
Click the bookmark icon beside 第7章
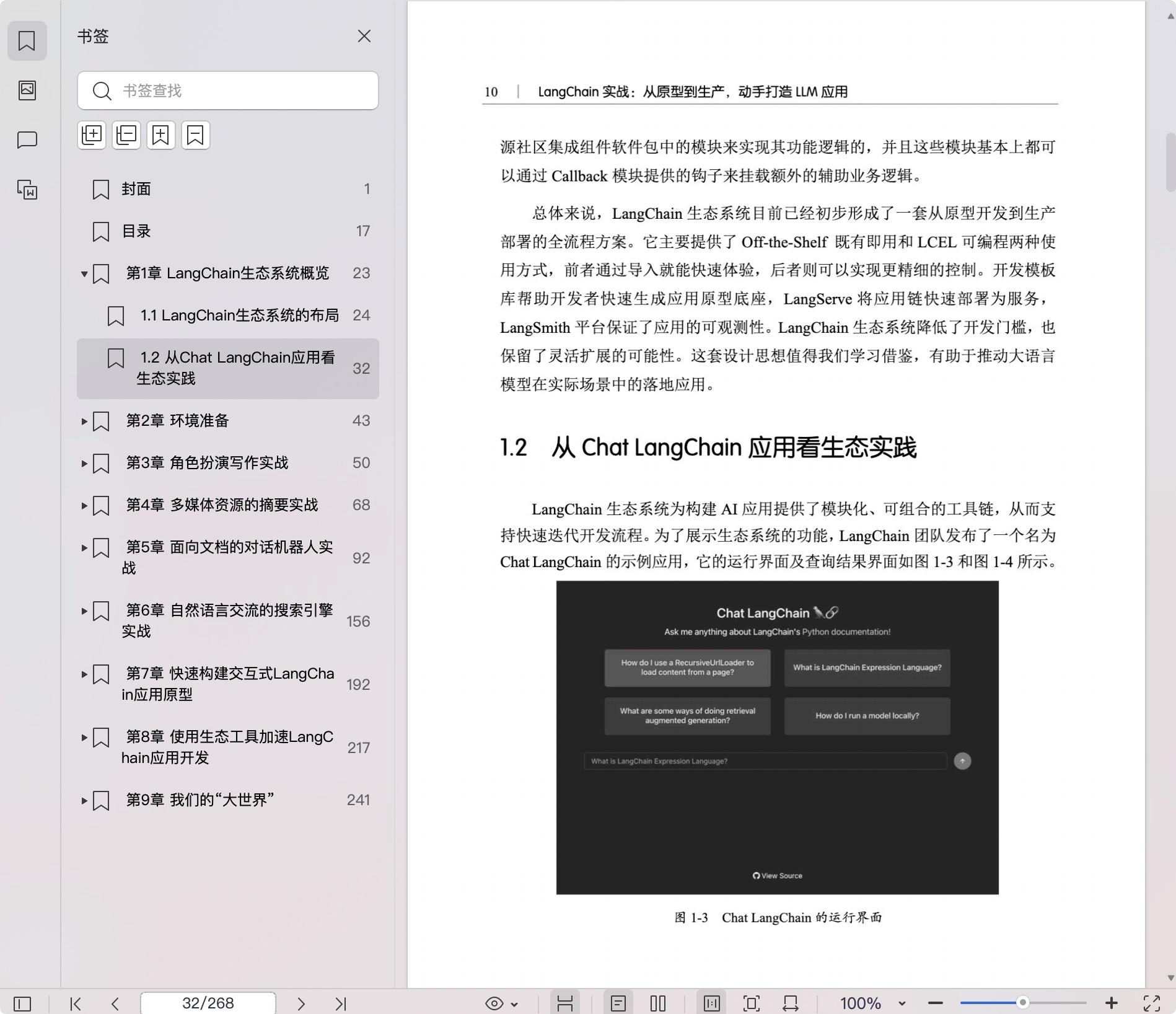pos(101,674)
